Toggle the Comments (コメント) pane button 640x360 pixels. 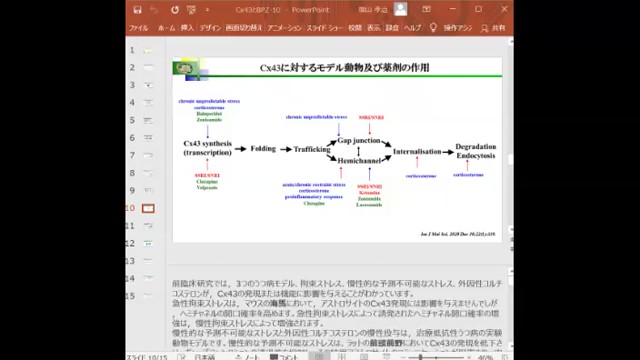(284, 357)
